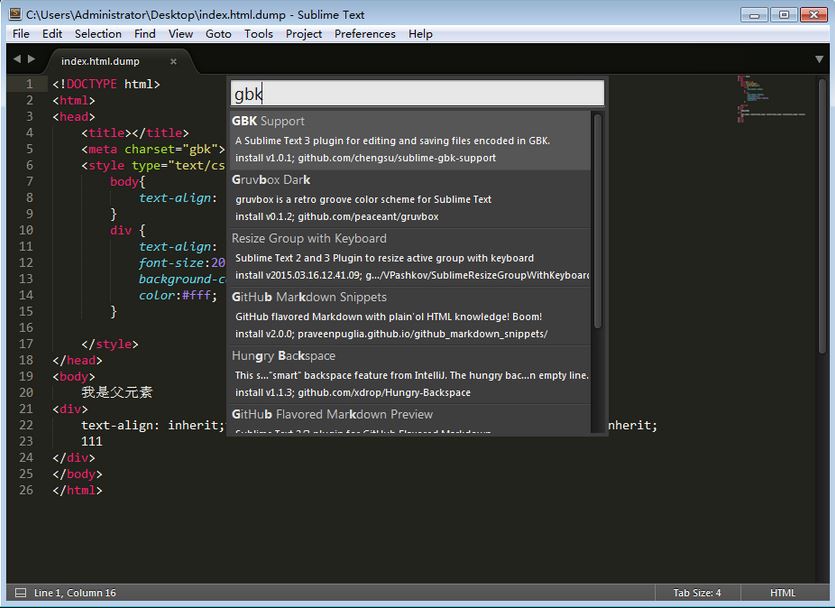The image size is (835, 608).
Task: Select Resize Group with Keyboard package
Action: point(410,257)
